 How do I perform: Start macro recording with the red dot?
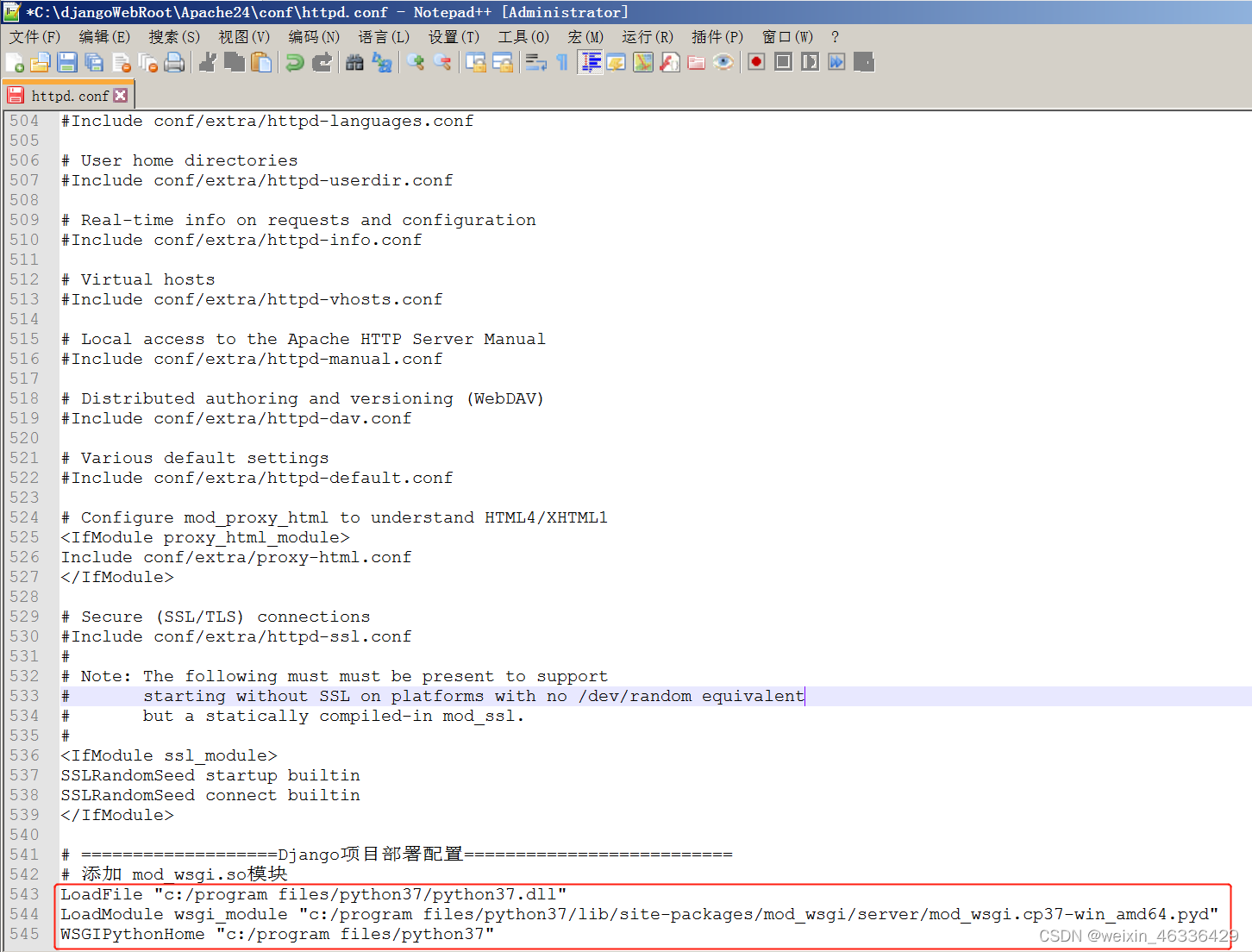point(756,62)
